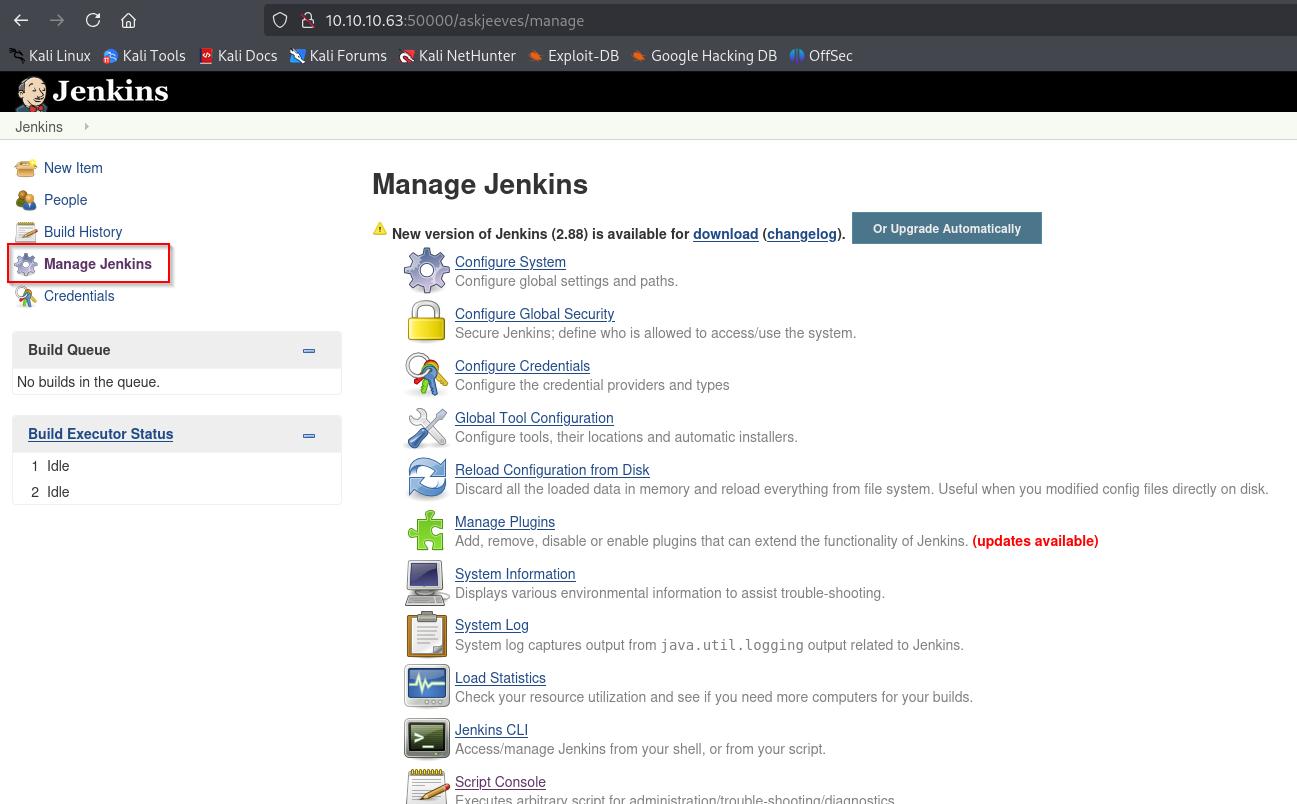
Task: Open Build History from the sidebar
Action: coord(82,232)
